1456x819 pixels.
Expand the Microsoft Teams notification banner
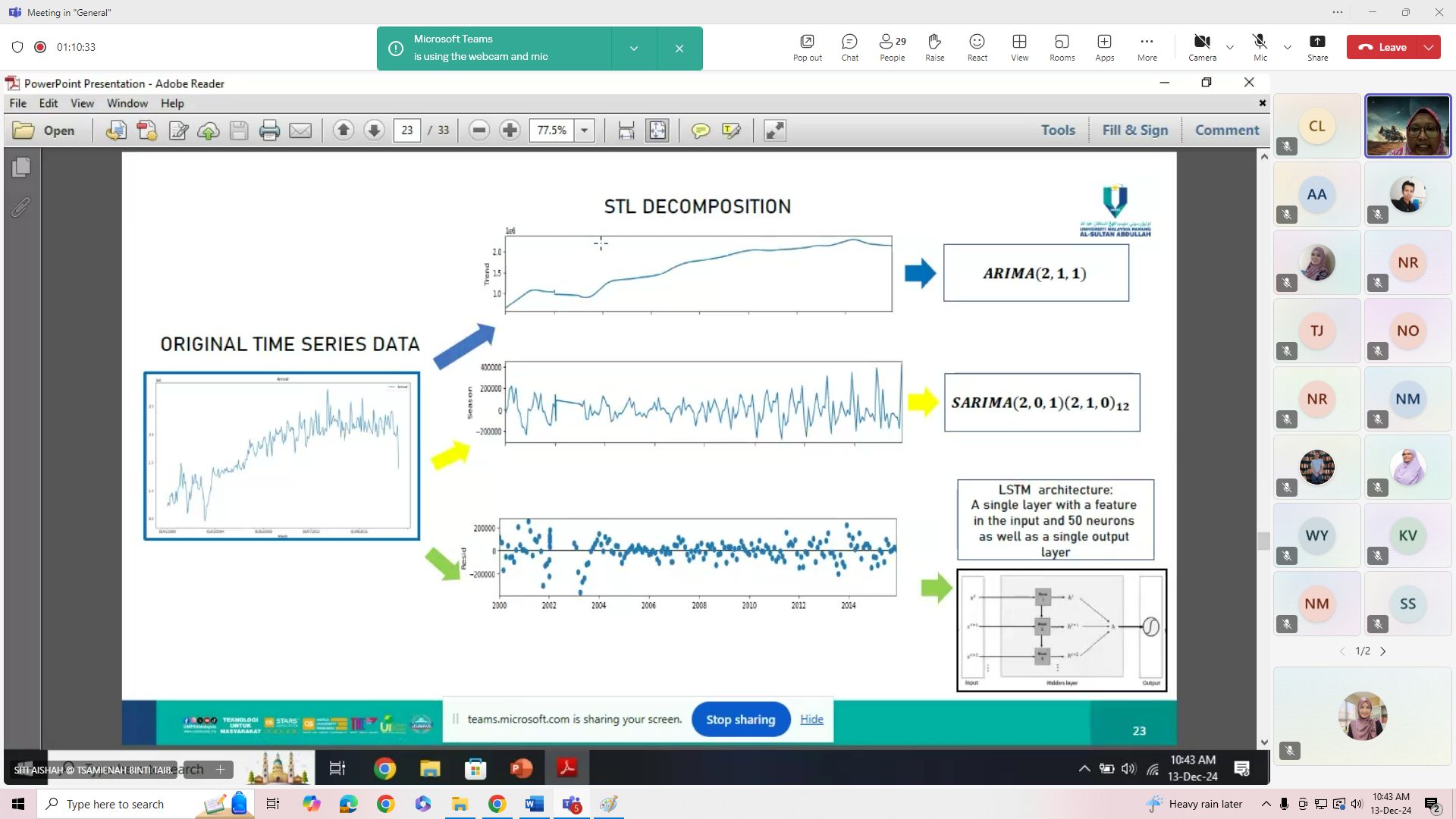tap(634, 49)
